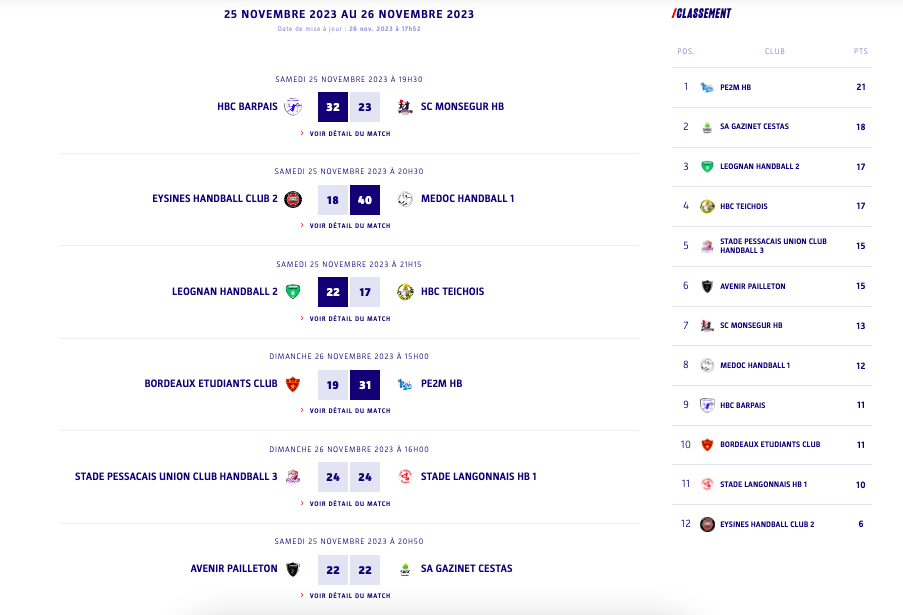The height and width of the screenshot is (615, 903).
Task: Click the Classement heading
Action: tap(702, 14)
